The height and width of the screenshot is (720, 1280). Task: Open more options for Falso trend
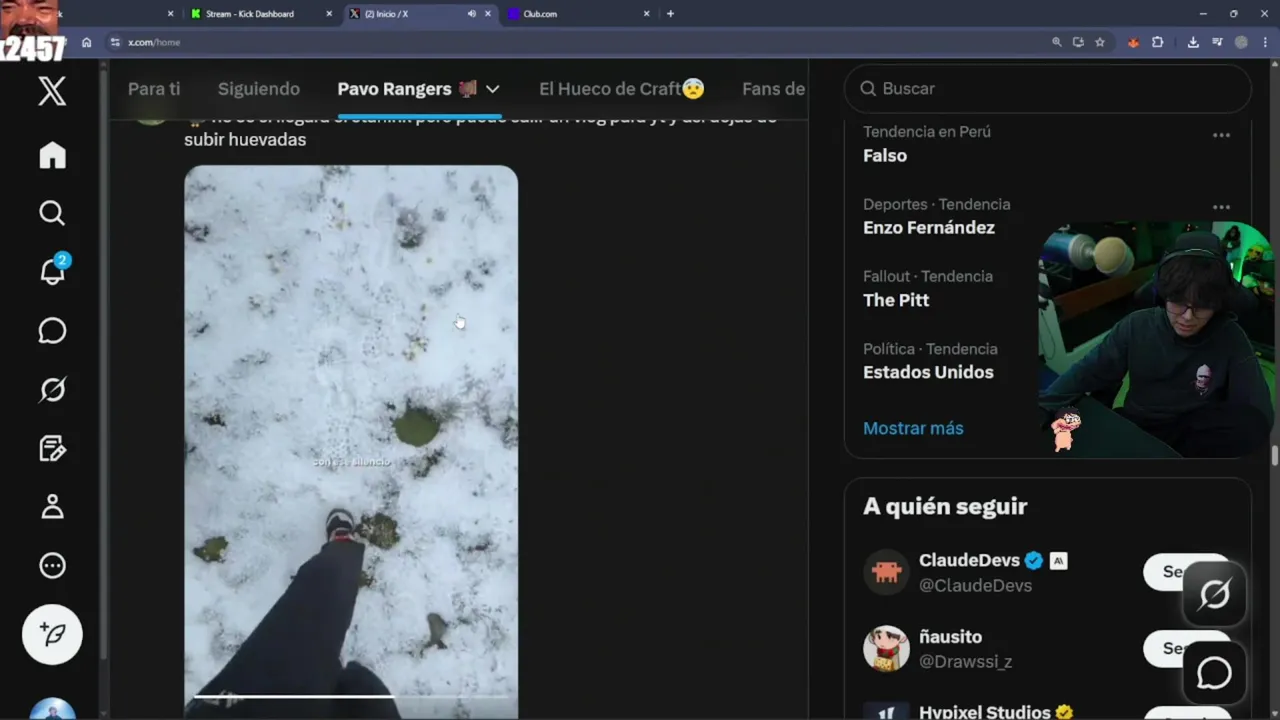1221,135
